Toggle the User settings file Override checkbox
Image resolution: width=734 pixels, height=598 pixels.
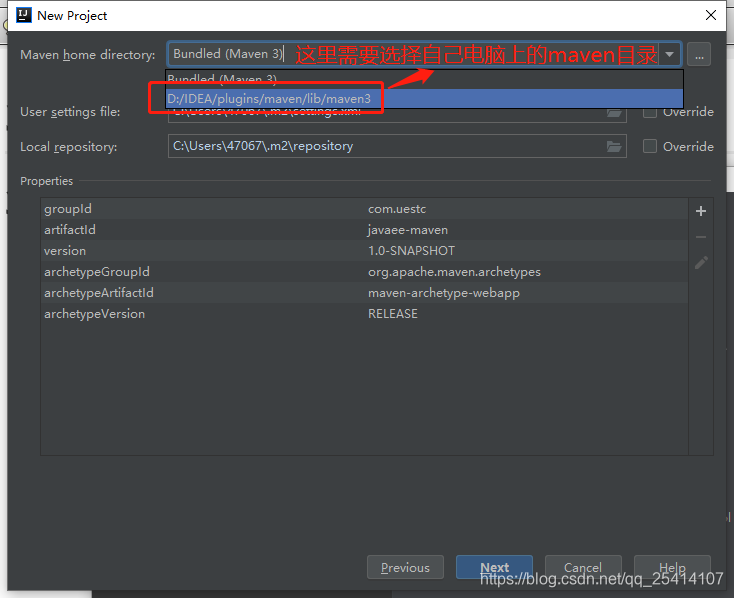[650, 112]
